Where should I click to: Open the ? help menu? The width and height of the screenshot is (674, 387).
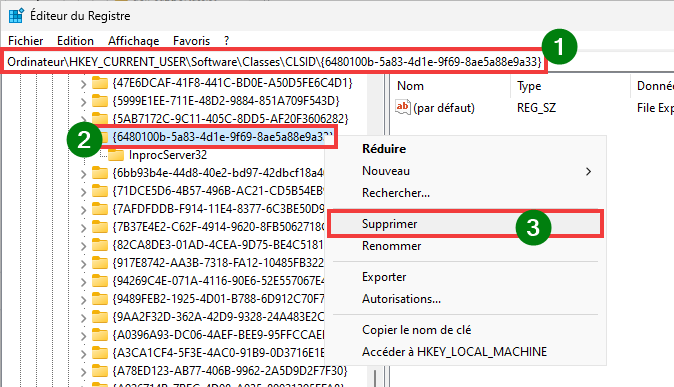pos(227,41)
